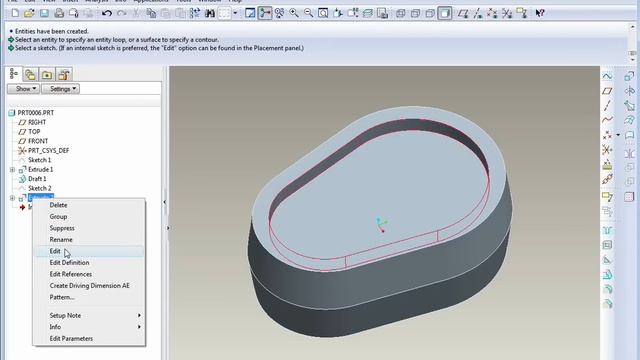640x360 pixels.
Task: Switch to the Favorites tab
Action: pos(47,75)
